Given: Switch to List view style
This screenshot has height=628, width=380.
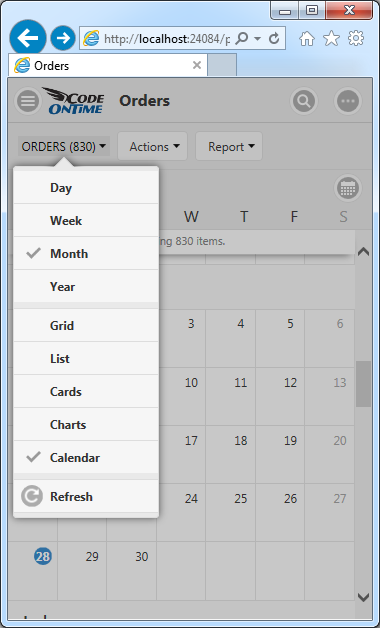Looking at the screenshot, I should 86,358.
